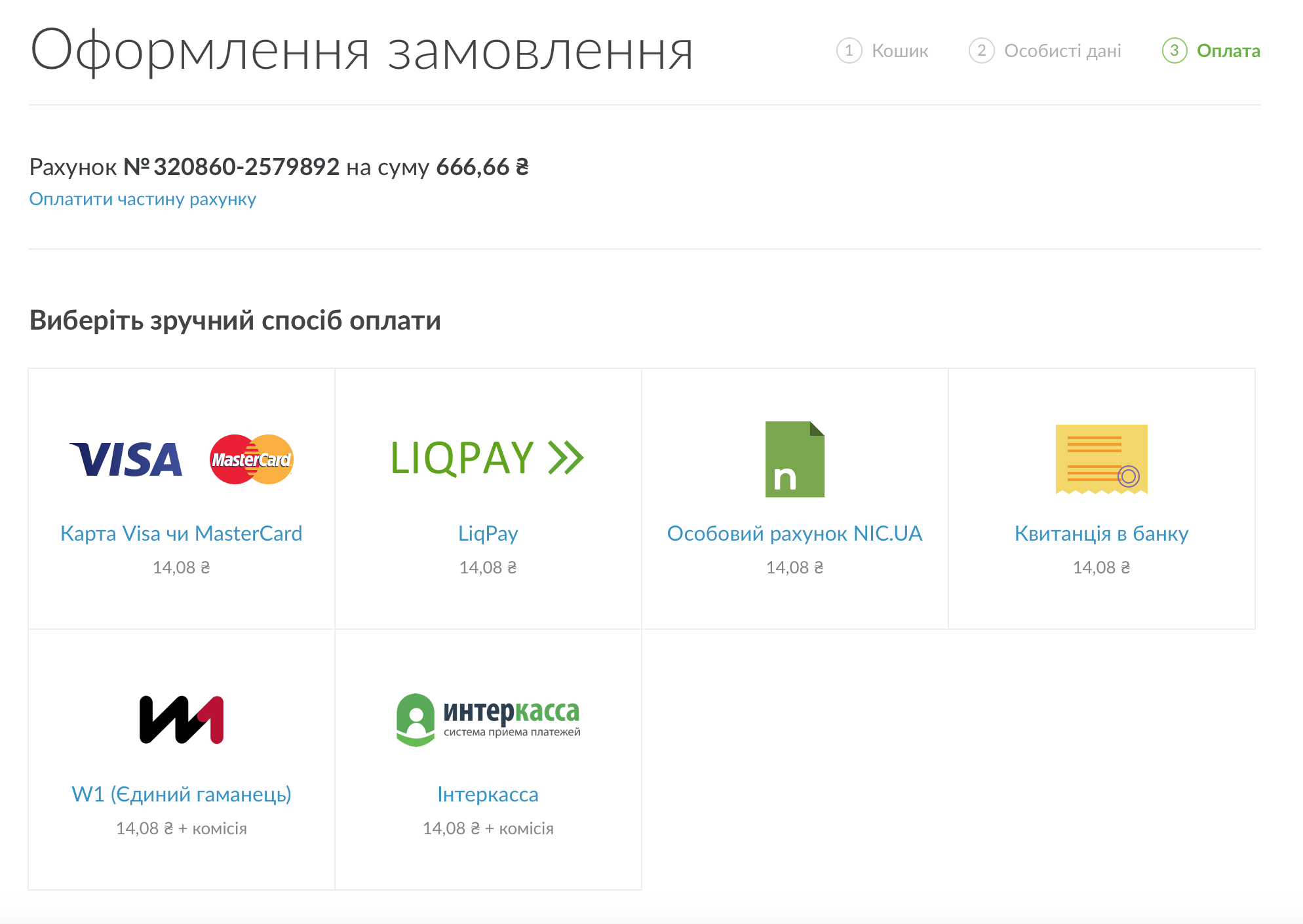Click the VISA logo
This screenshot has width=1303, height=924.
[x=126, y=459]
